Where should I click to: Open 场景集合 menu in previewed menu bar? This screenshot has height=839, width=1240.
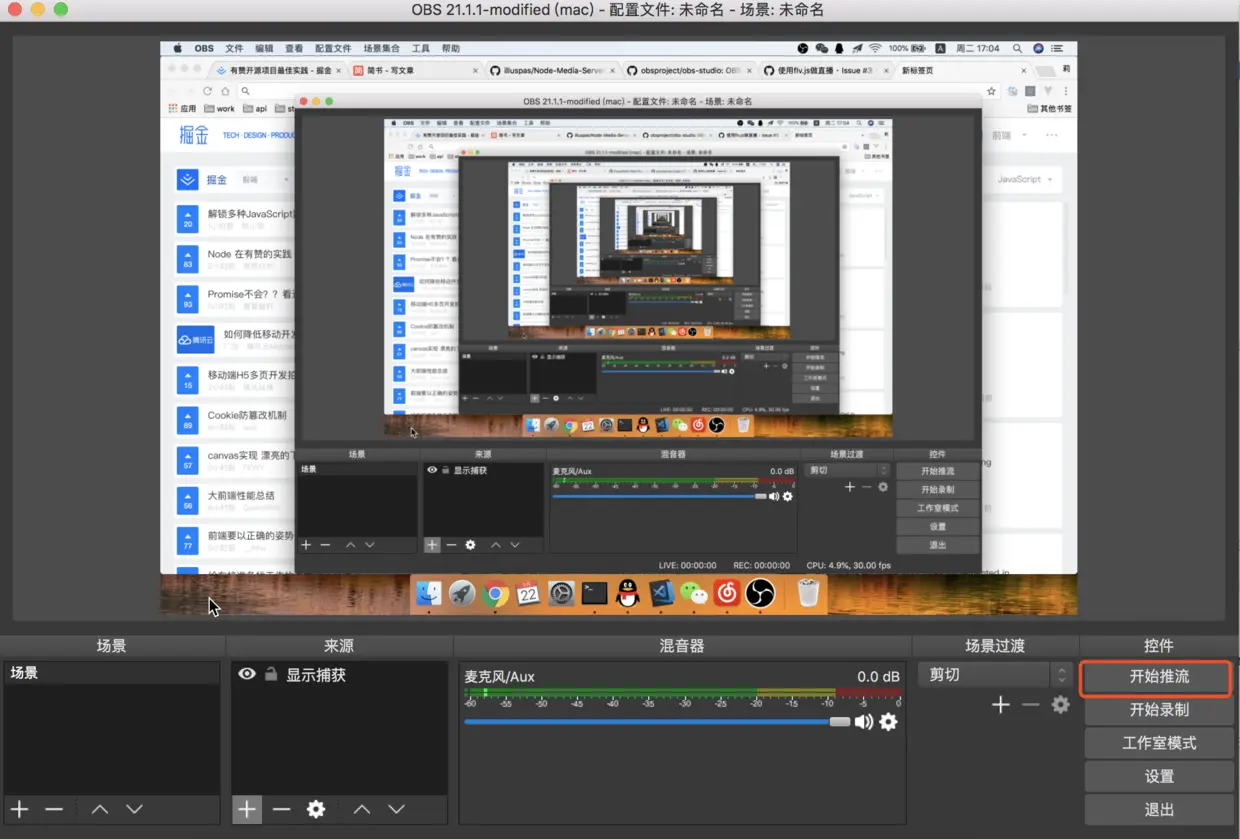point(381,48)
